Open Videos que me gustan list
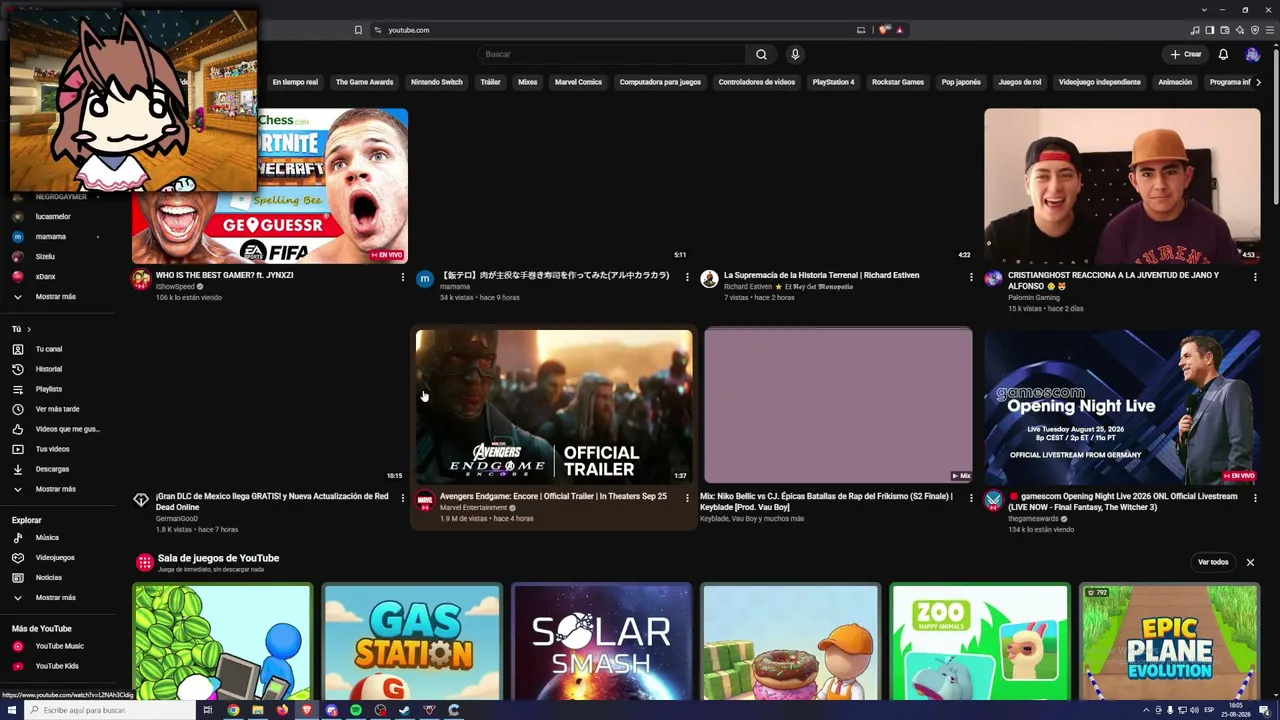Image resolution: width=1280 pixels, height=720 pixels. tap(67, 429)
